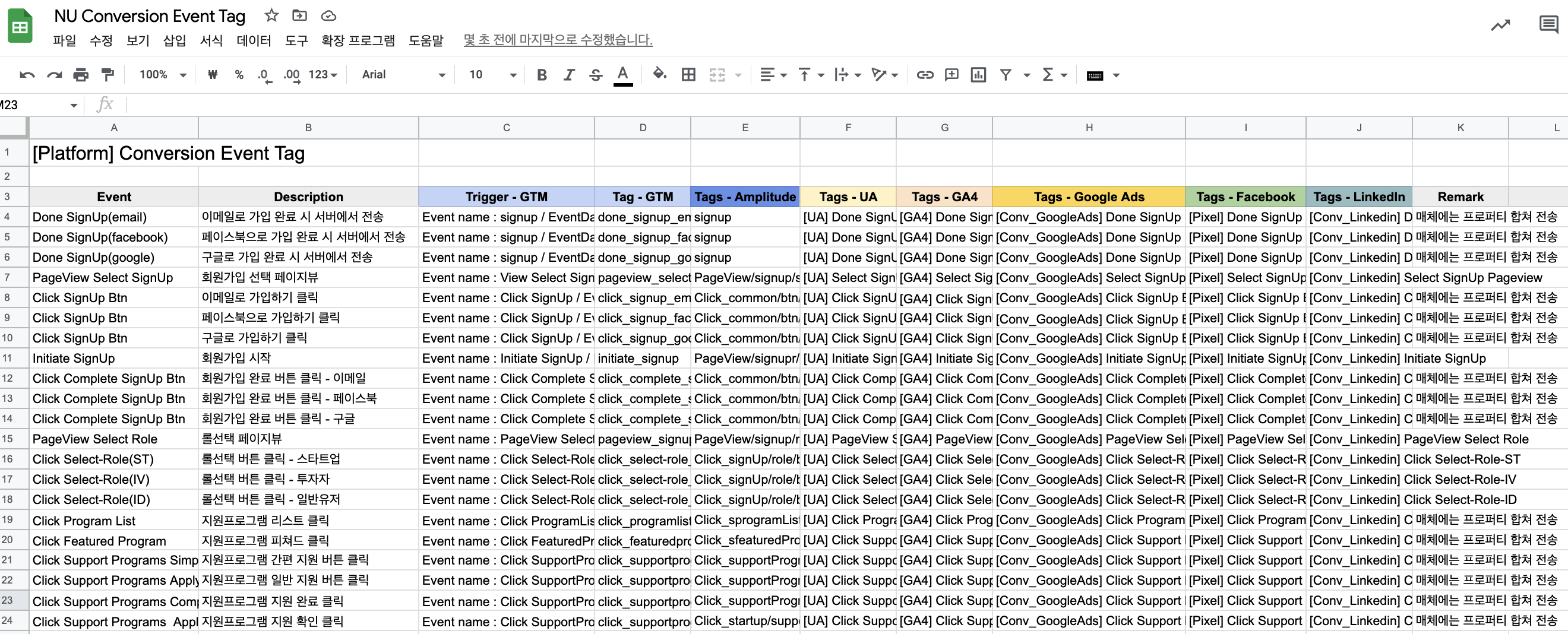Open the 100% zoom dropdown
Screen dimensions: 1568x634
click(162, 75)
